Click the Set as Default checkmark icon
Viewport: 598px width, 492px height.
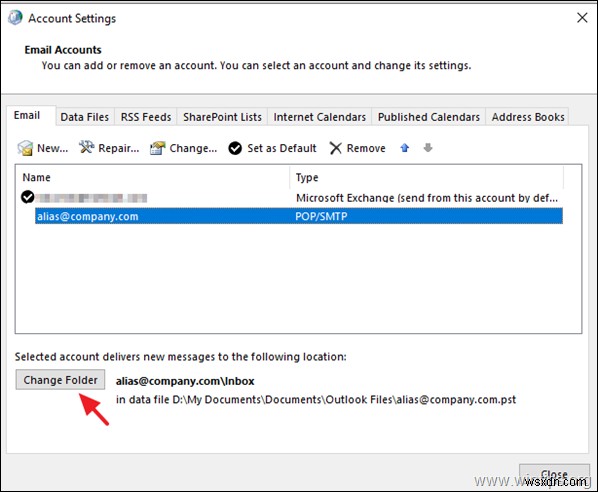click(235, 148)
